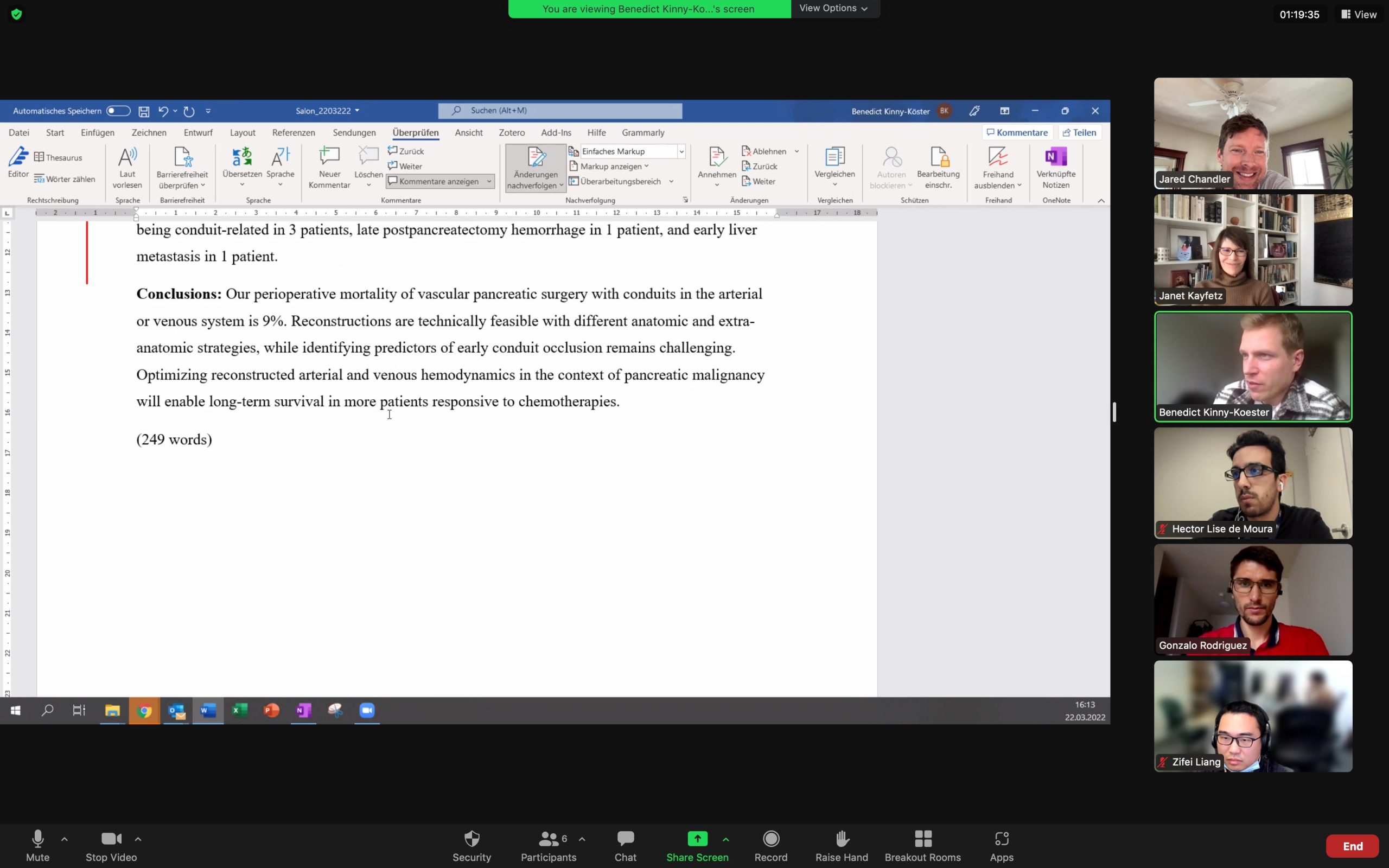Open the Einfaches Markup dropdown
1389x868 pixels.
click(681, 151)
